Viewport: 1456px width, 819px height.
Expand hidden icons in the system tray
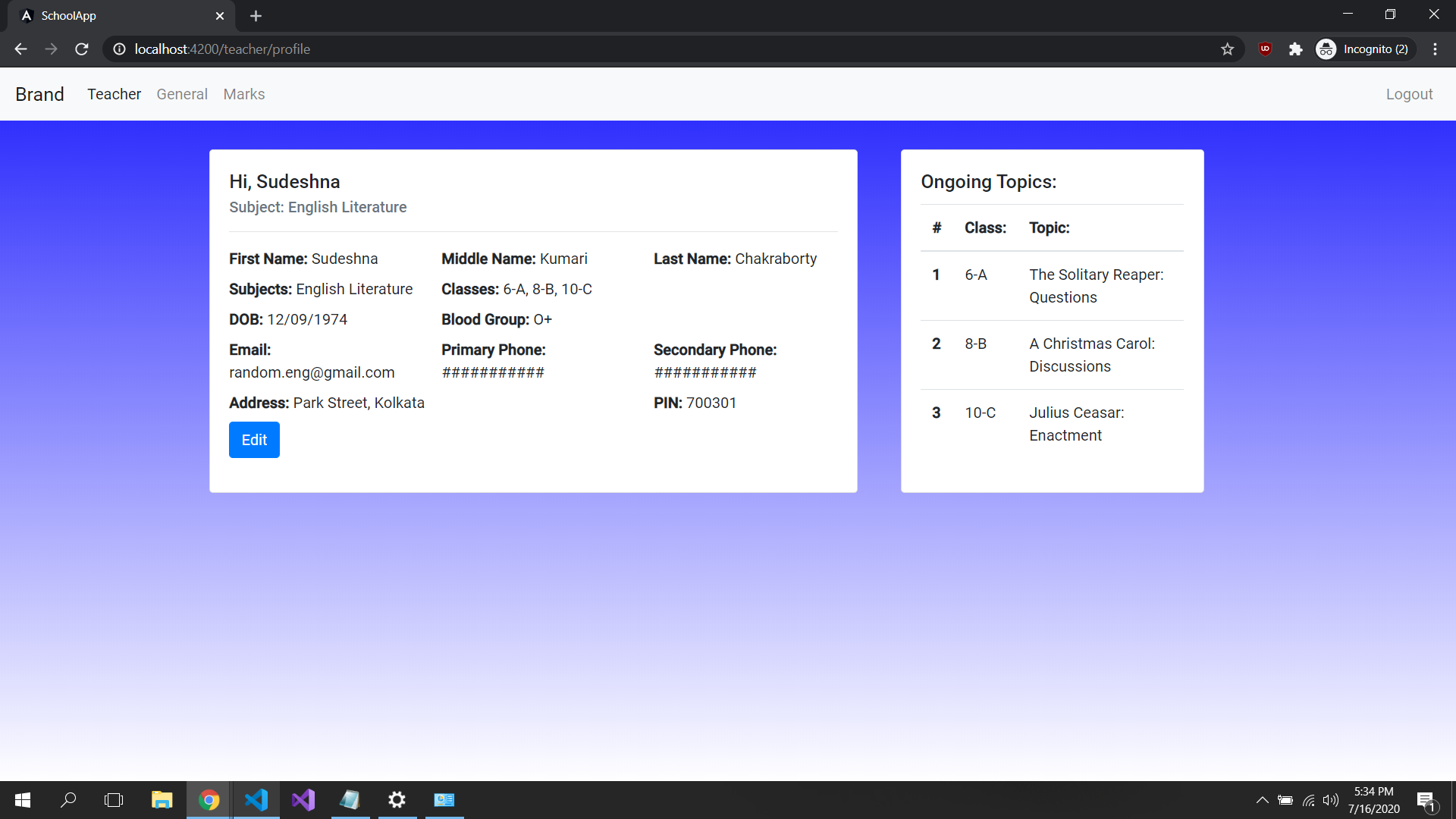(x=1263, y=800)
